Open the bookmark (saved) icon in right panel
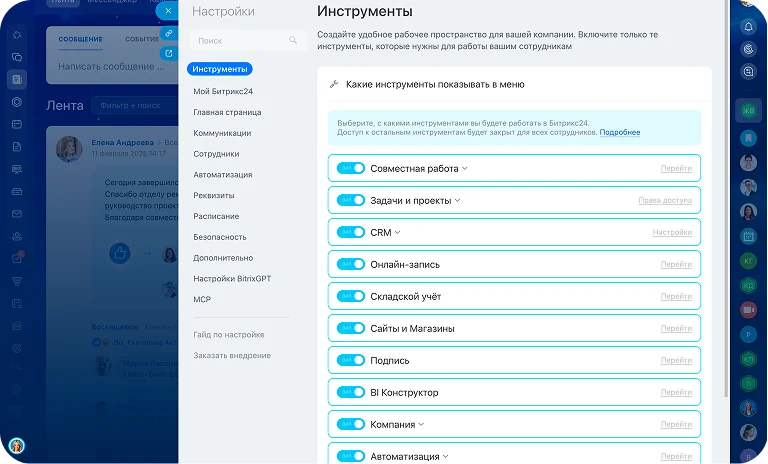Screen dimensions: 768x464 [x=748, y=138]
